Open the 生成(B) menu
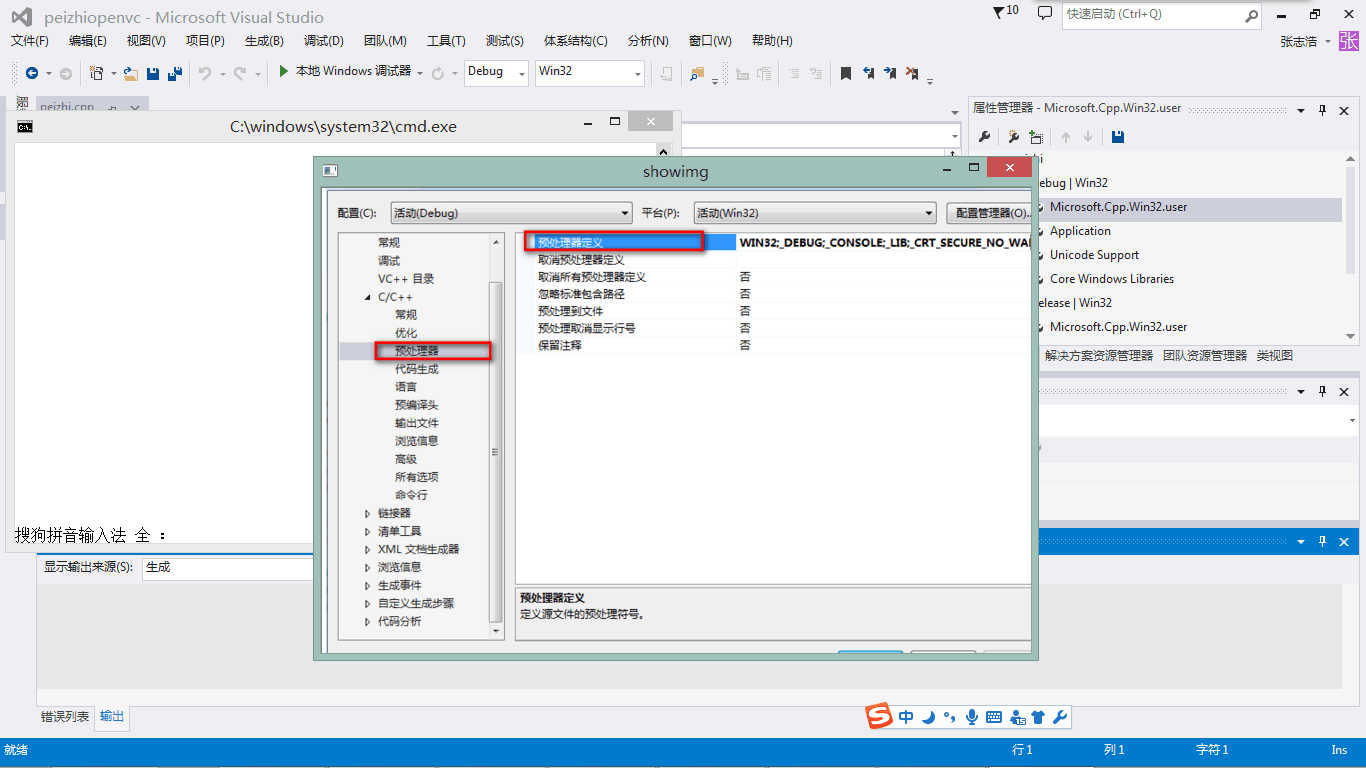 (264, 41)
